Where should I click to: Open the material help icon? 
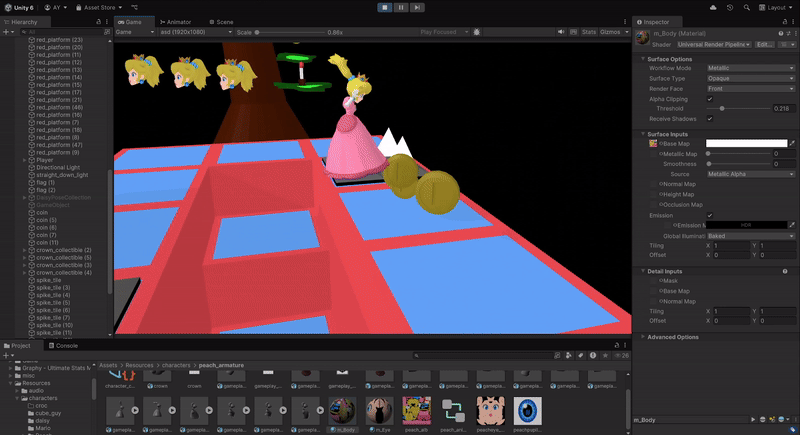[x=781, y=34]
